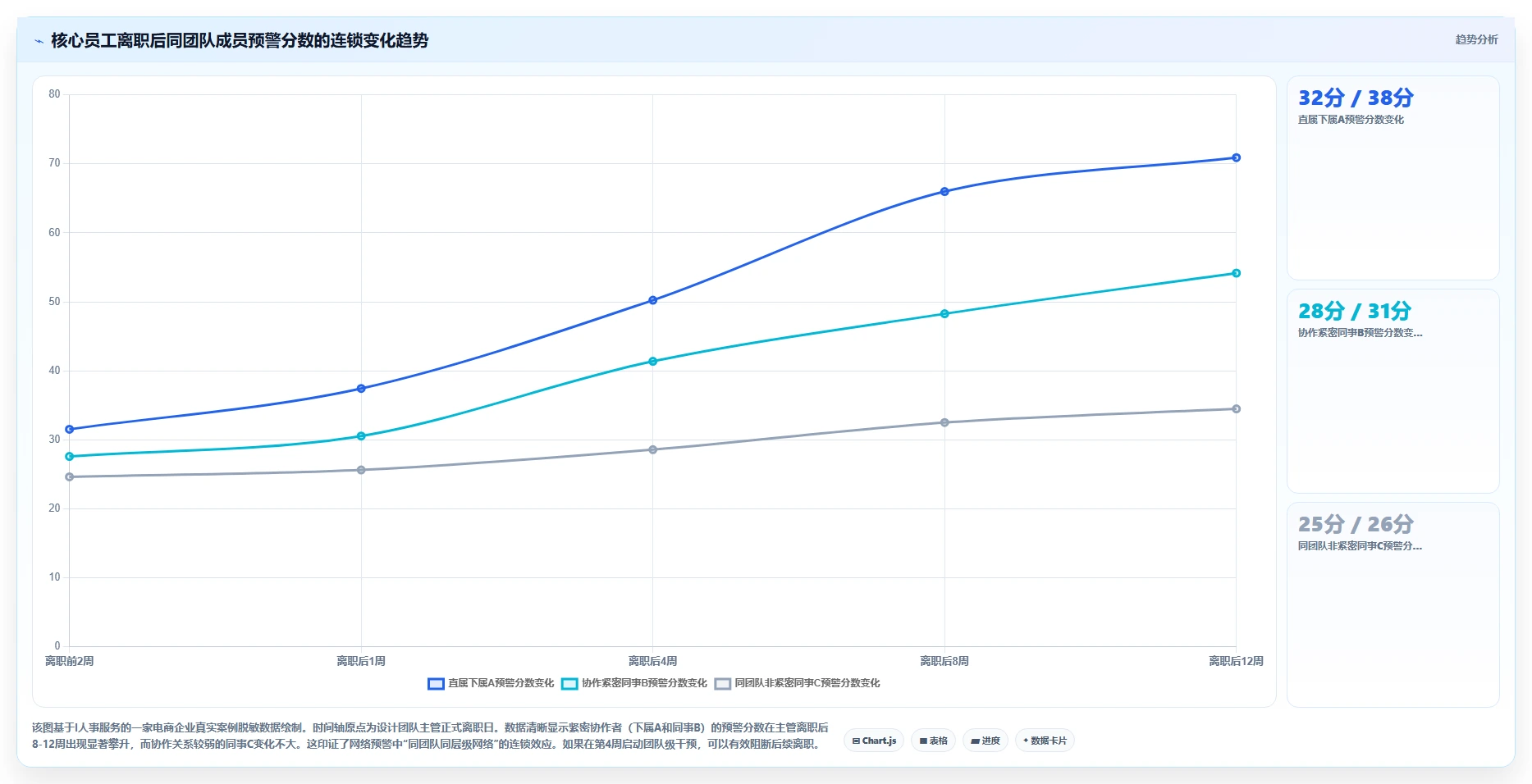Click the 离职后1周 x-axis label

pos(361,661)
